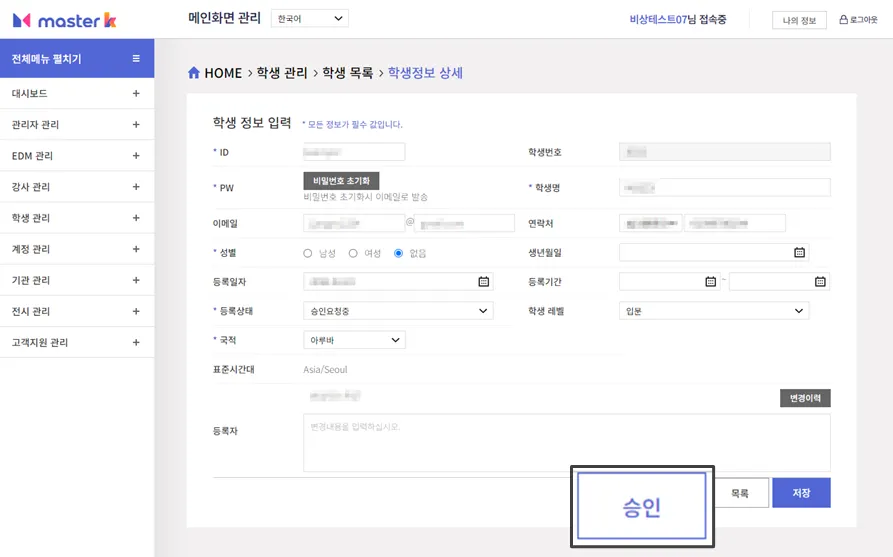Click the 변경이력 button
This screenshot has height=557, width=893.
[x=805, y=398]
